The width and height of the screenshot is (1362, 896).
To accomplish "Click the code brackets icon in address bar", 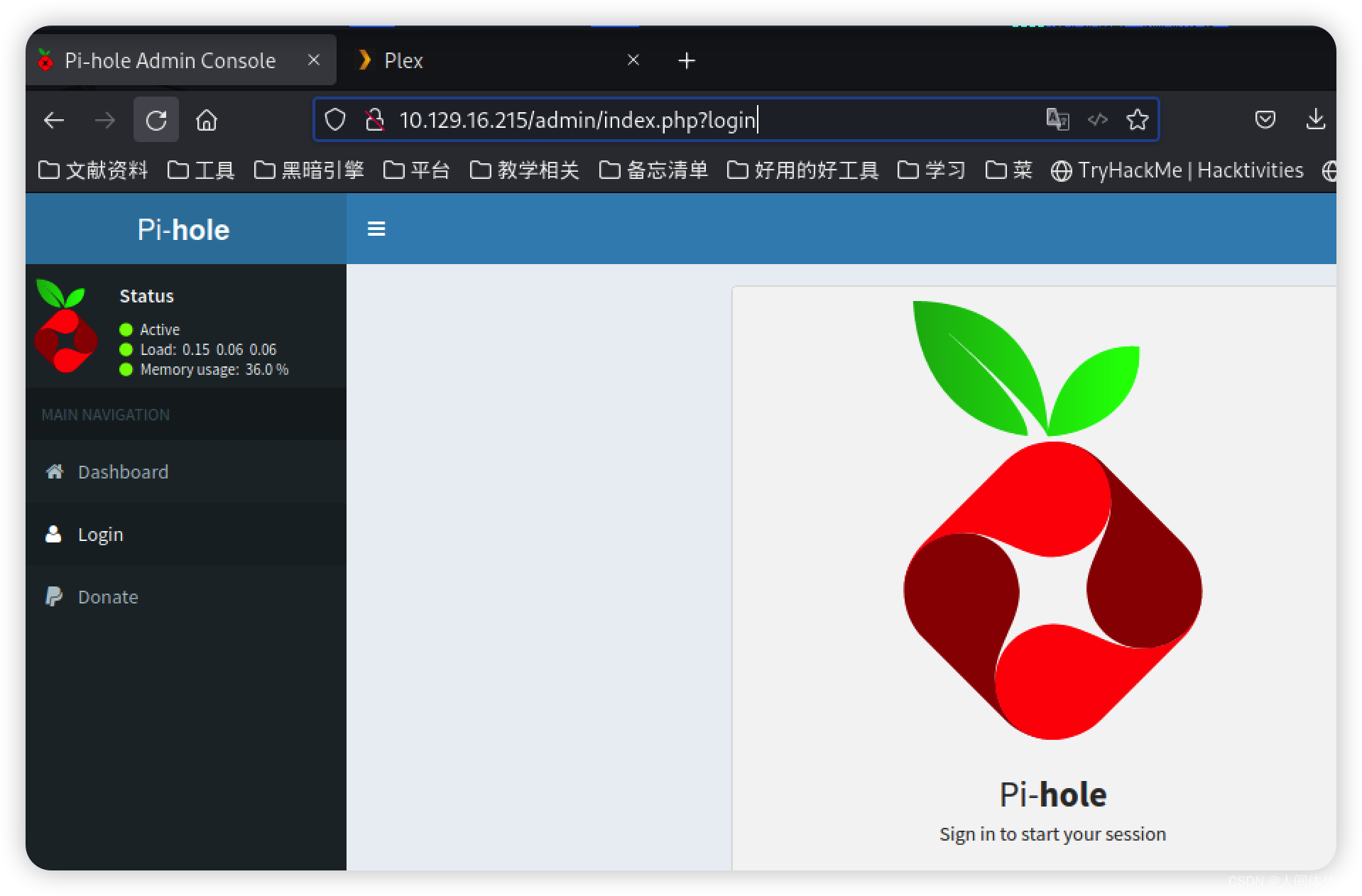I will point(1098,119).
